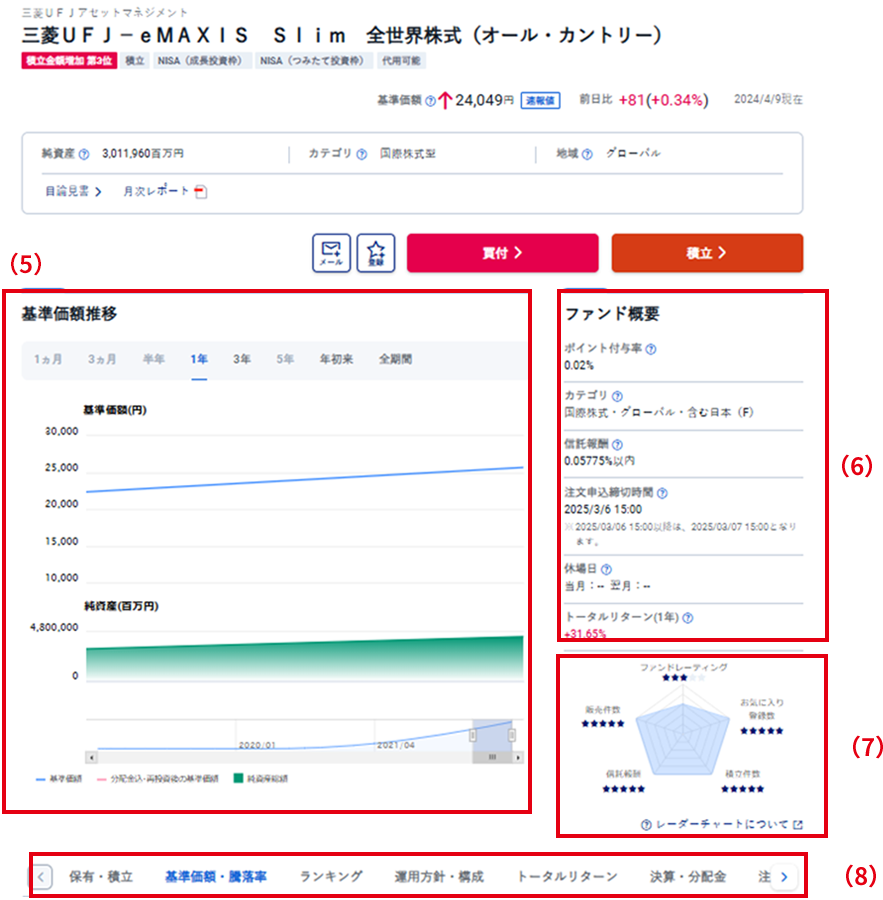Image resolution: width=883 pixels, height=900 pixels.
Task: Select the 5年 chart period
Action: [285, 359]
